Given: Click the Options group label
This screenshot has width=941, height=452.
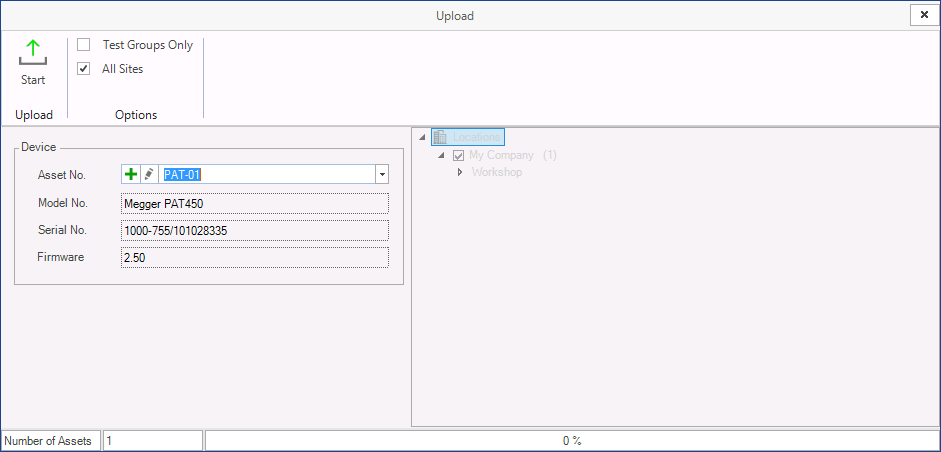Looking at the screenshot, I should (136, 115).
